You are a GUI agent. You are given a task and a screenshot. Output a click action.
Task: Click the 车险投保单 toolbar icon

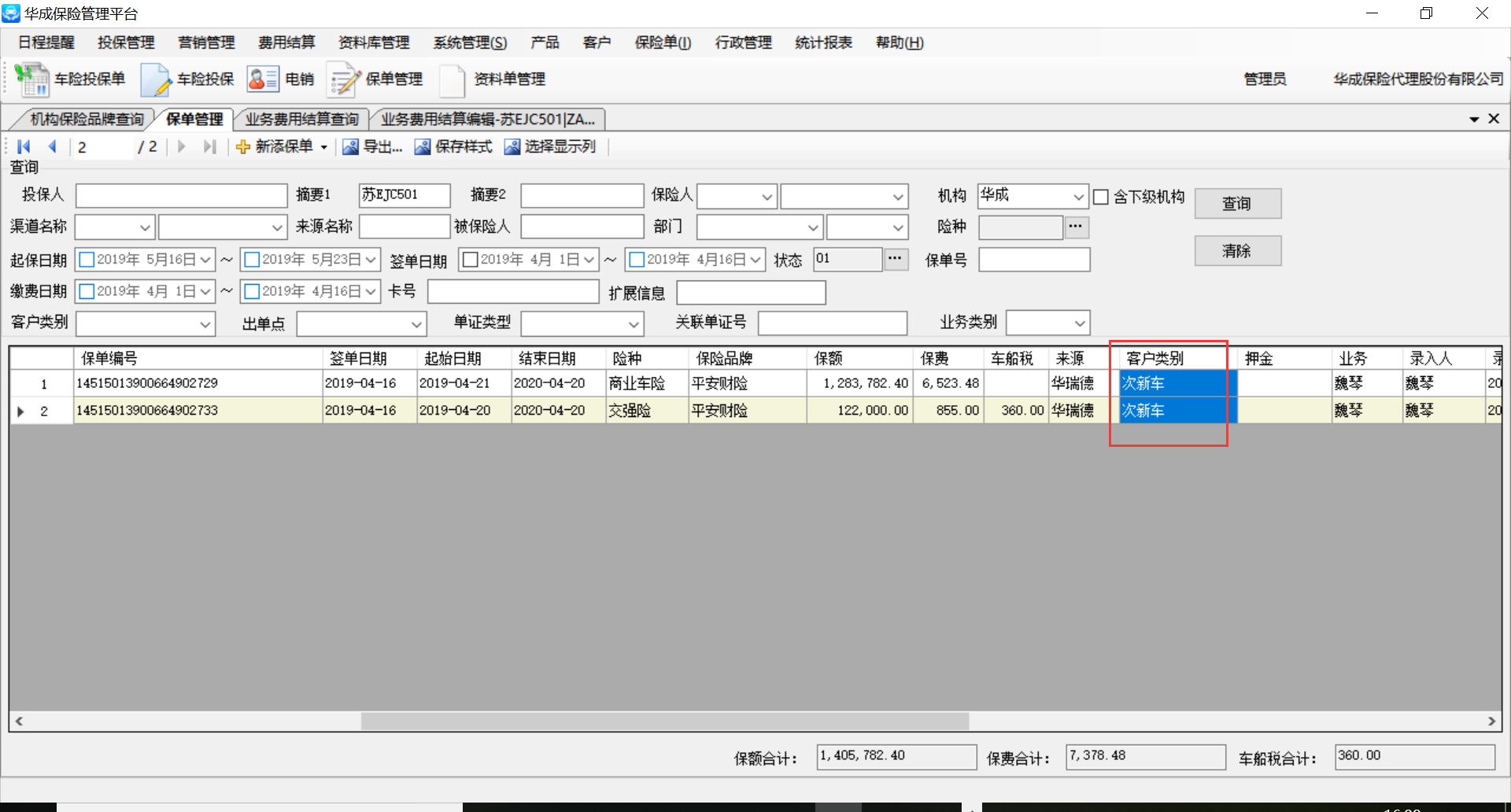coord(31,79)
